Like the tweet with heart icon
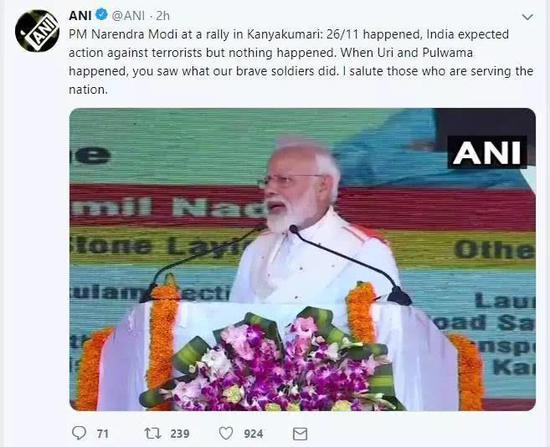This screenshot has height=447, width=550. [226, 433]
